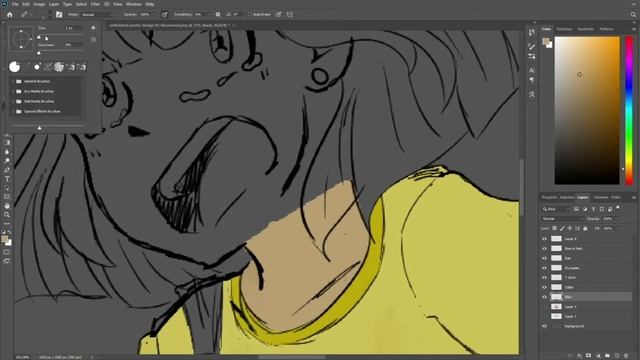This screenshot has width=640, height=360.
Task: Open the Help menu
Action: click(150, 4)
